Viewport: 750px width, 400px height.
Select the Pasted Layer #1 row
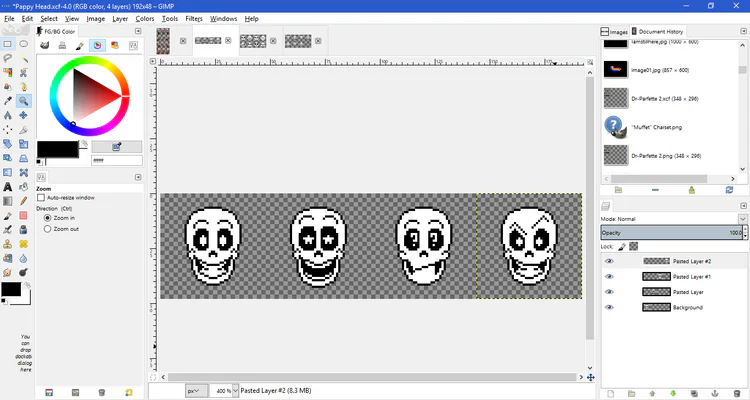(x=673, y=277)
